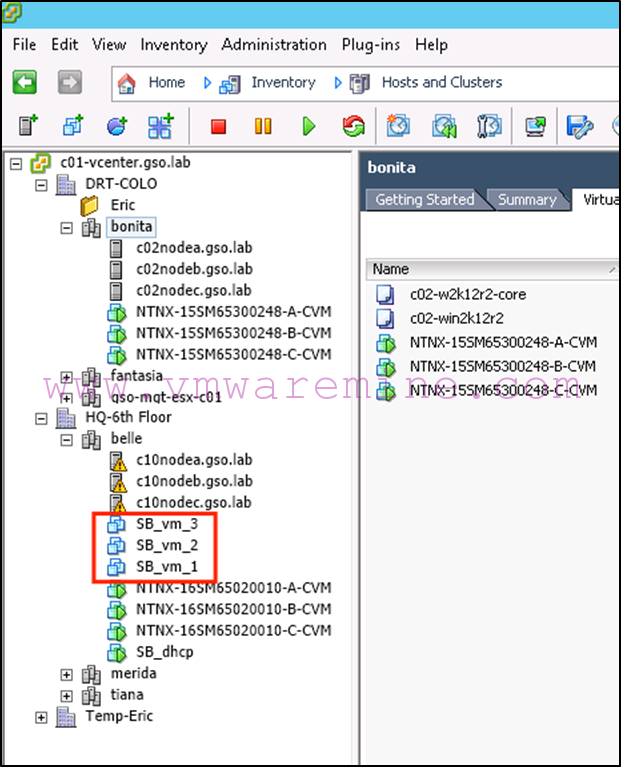Image resolution: width=621 pixels, height=767 pixels.
Task: Open the Administration menu
Action: tap(274, 45)
